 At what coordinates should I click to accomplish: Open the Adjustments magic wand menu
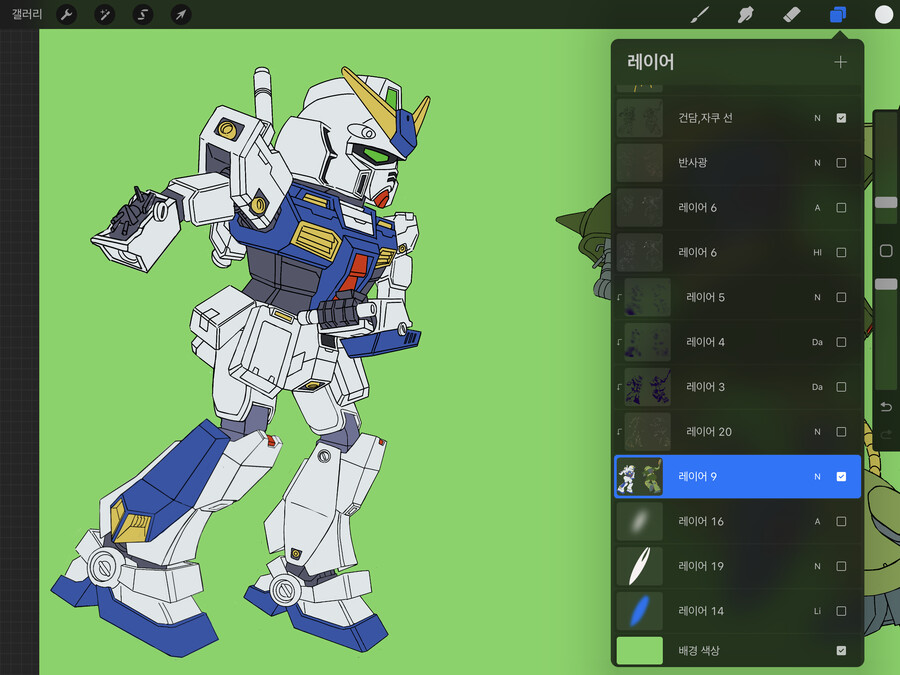[104, 14]
